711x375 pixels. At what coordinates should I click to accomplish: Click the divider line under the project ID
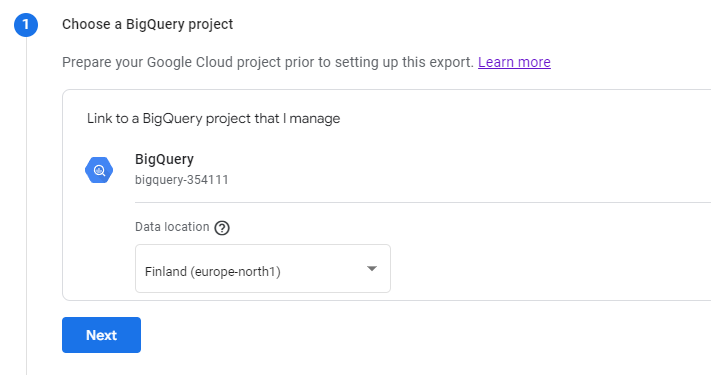(x=423, y=202)
